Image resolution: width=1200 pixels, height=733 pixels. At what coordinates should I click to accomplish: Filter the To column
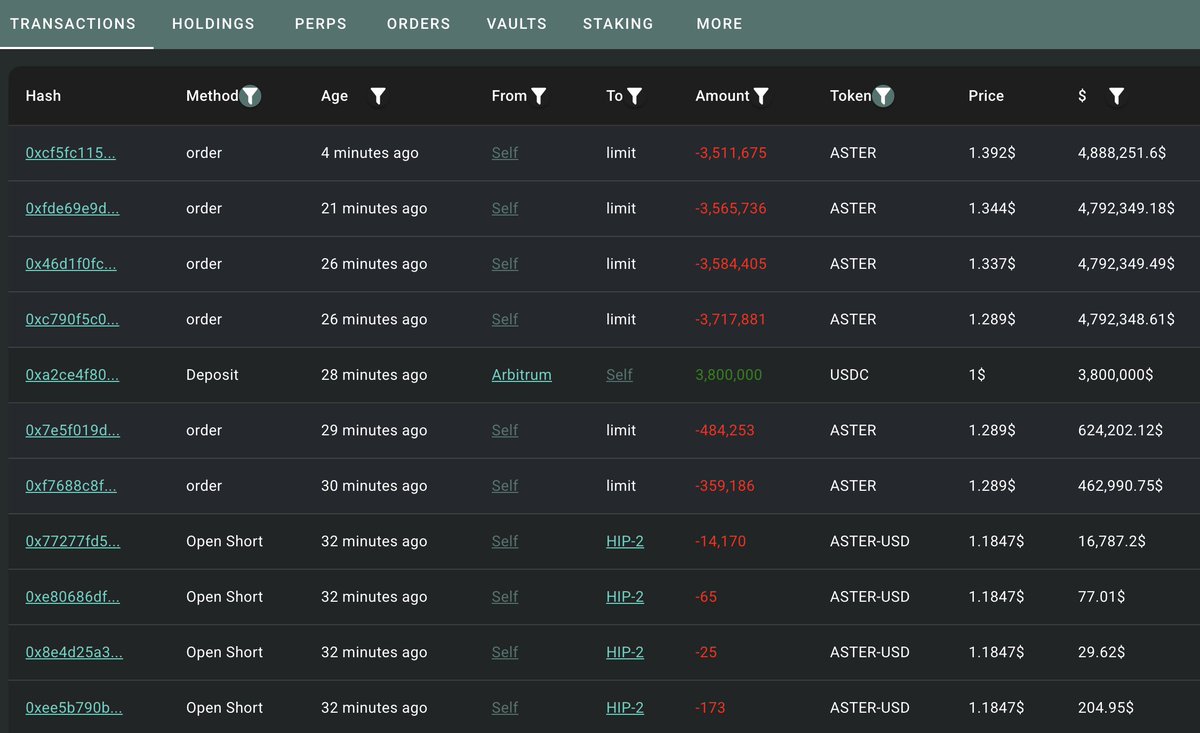(635, 96)
